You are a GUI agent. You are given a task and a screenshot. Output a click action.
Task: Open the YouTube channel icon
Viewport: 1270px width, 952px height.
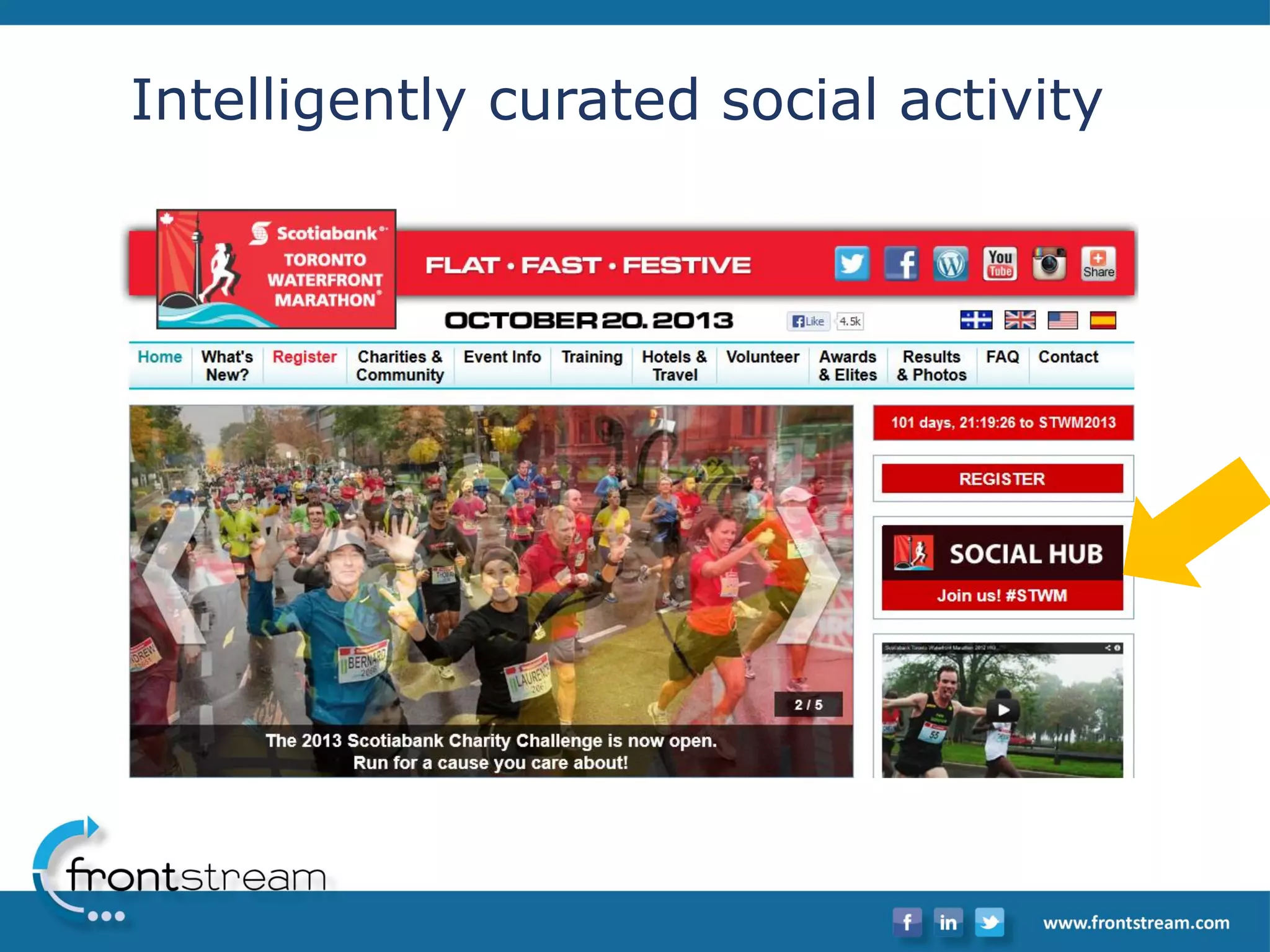1000,263
